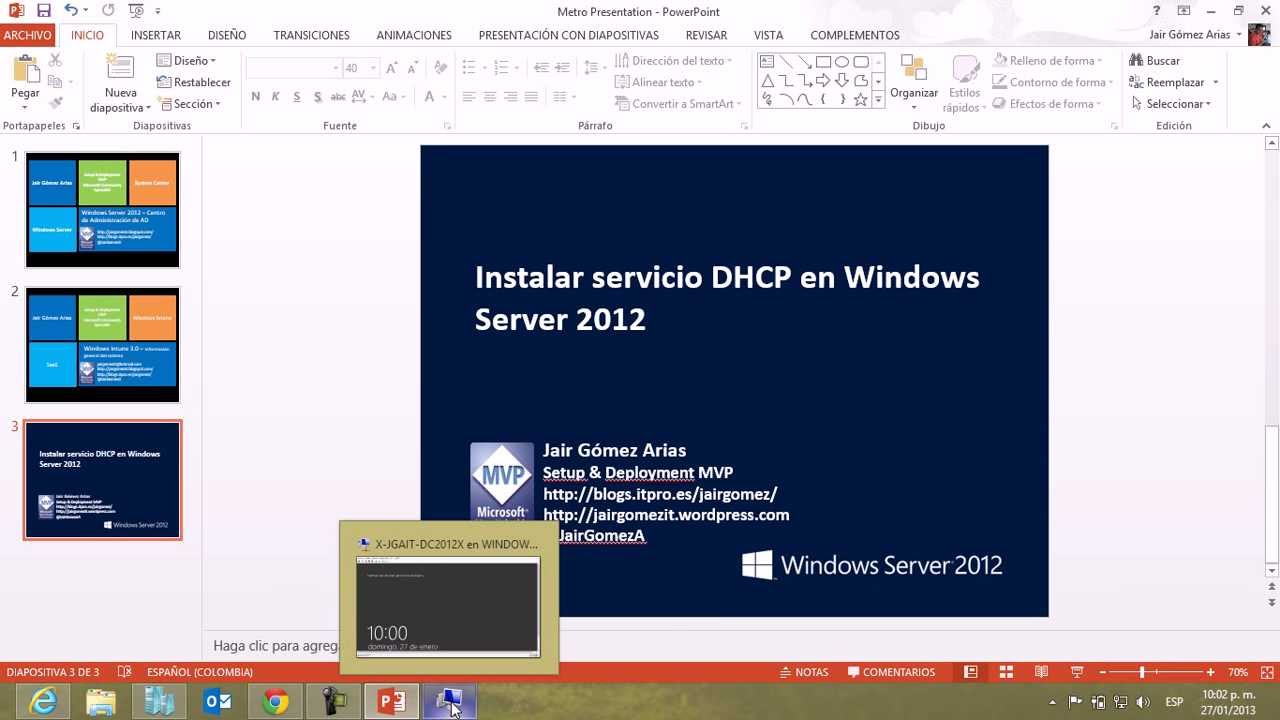Click the Redo arrow in quick access toolbar
The image size is (1280, 720).
(107, 11)
